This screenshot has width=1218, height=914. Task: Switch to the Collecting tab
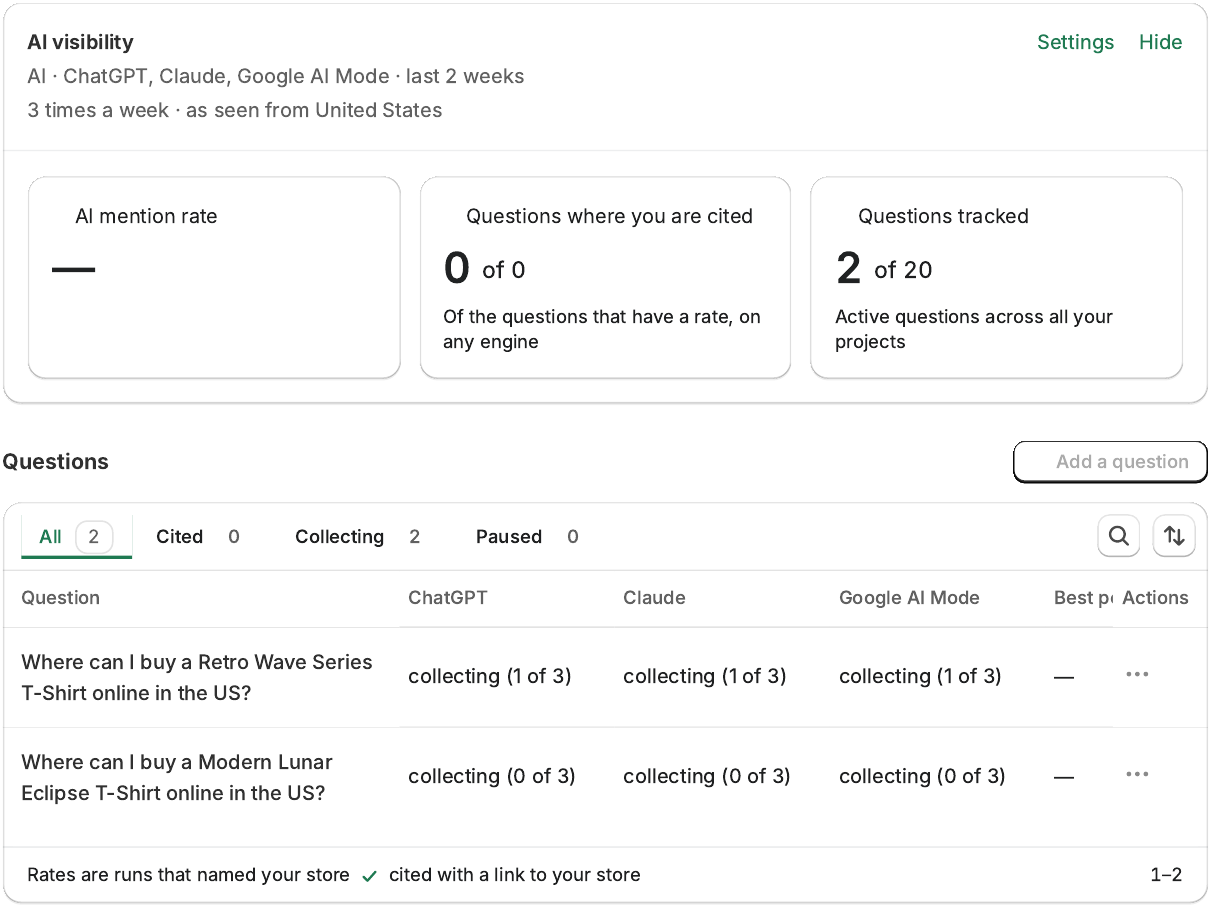357,537
